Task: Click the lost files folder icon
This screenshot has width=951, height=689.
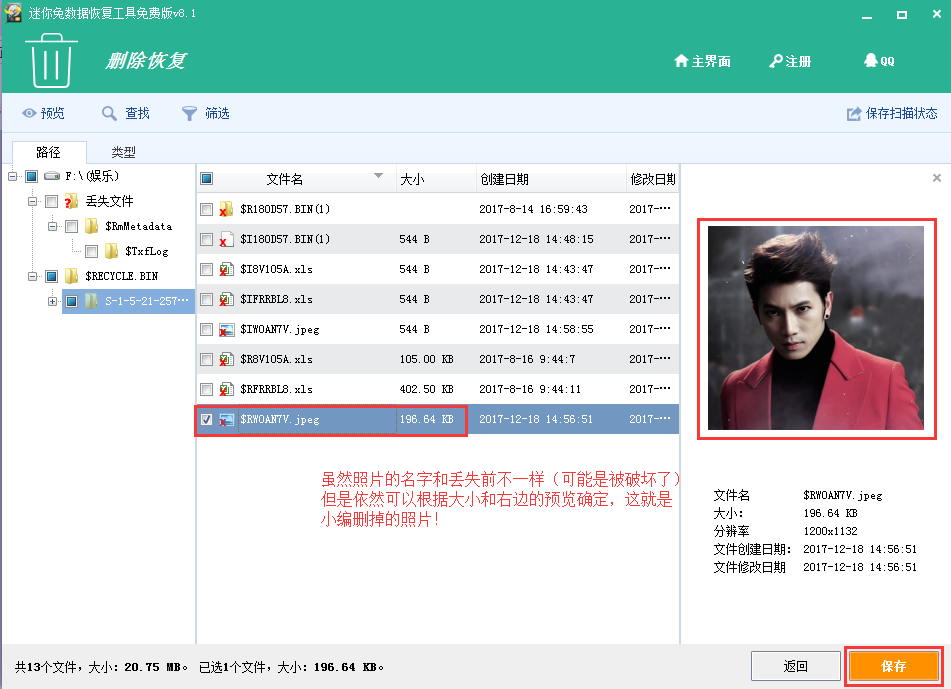Action: [x=71, y=201]
